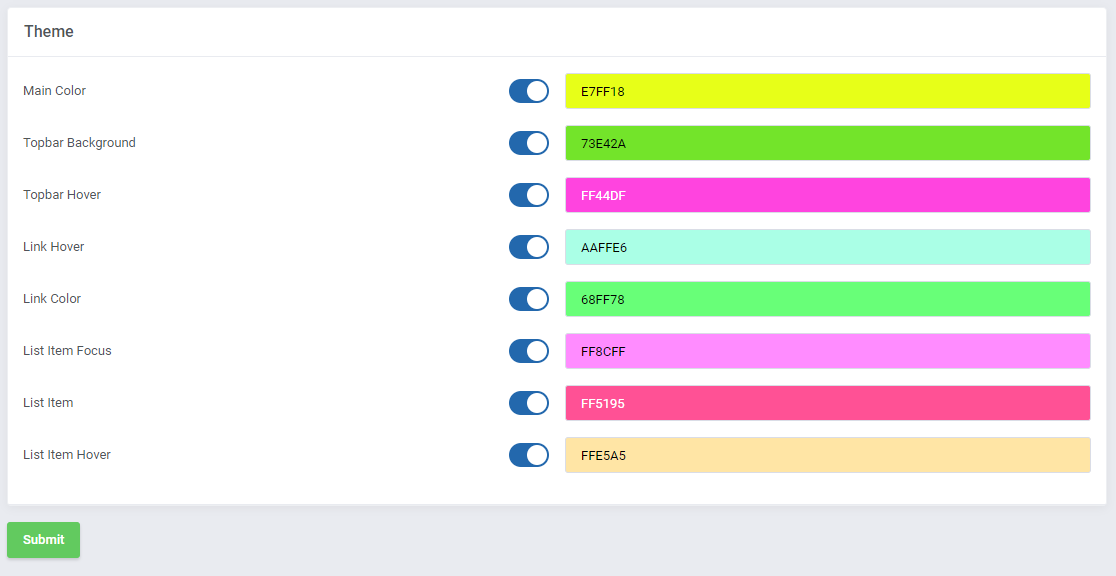
Task: Open the green 73E42A color picker
Action: pyautogui.click(x=827, y=143)
